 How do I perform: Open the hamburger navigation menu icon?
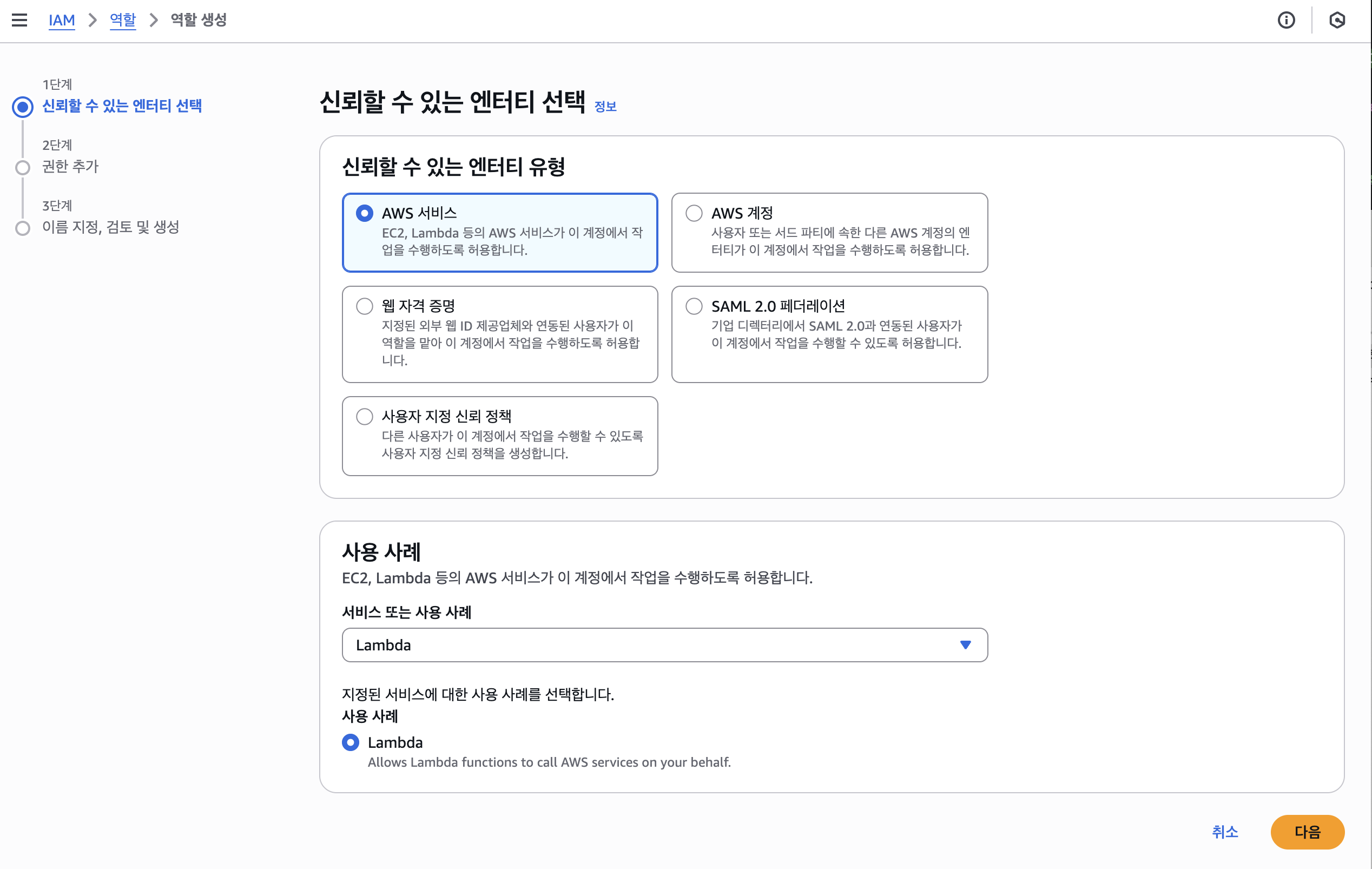(x=19, y=20)
